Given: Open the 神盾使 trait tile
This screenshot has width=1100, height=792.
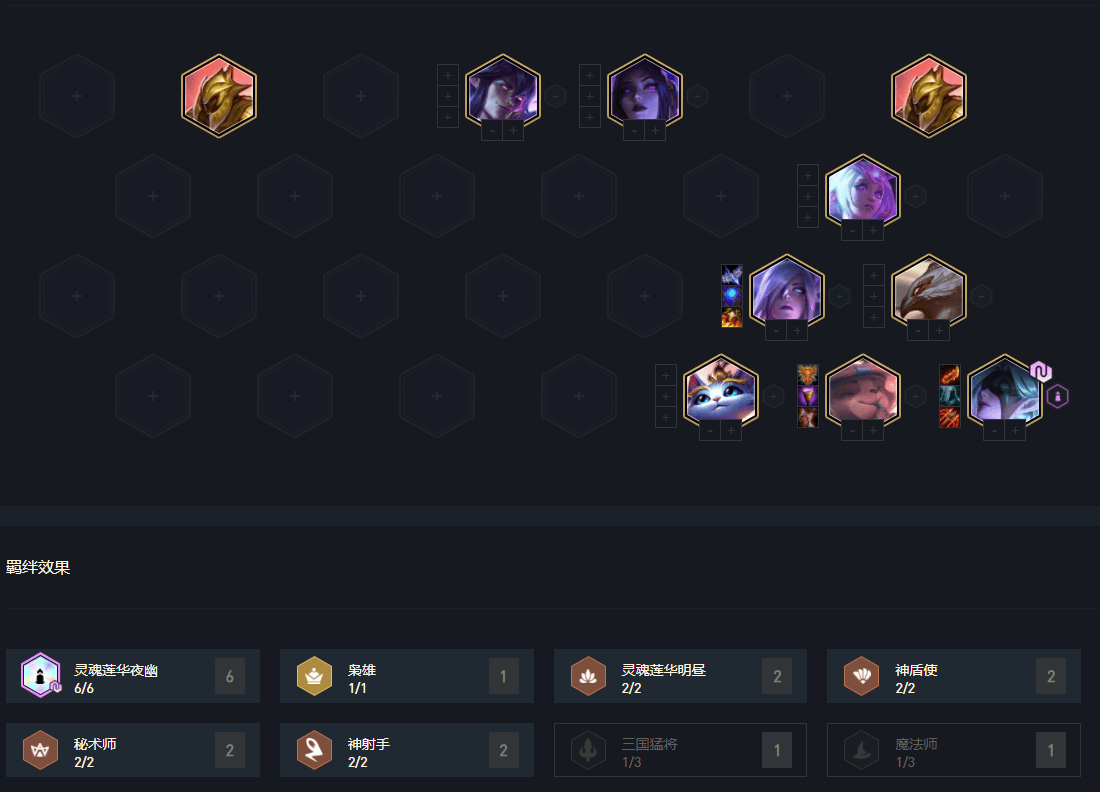Looking at the screenshot, I should [953, 676].
